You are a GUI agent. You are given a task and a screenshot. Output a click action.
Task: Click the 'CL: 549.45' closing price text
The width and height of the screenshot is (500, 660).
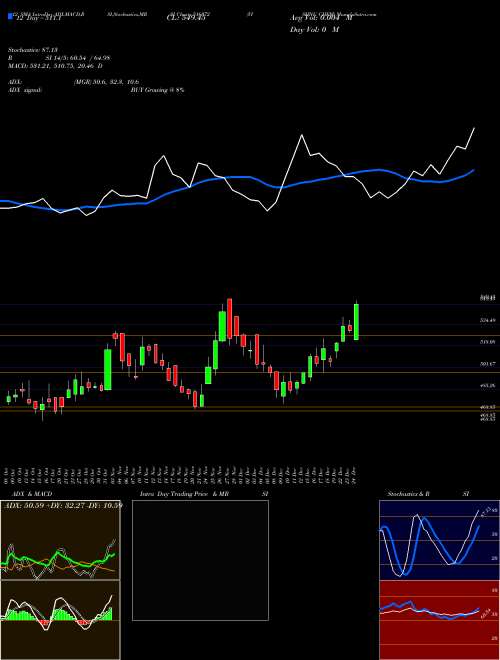click(186, 18)
